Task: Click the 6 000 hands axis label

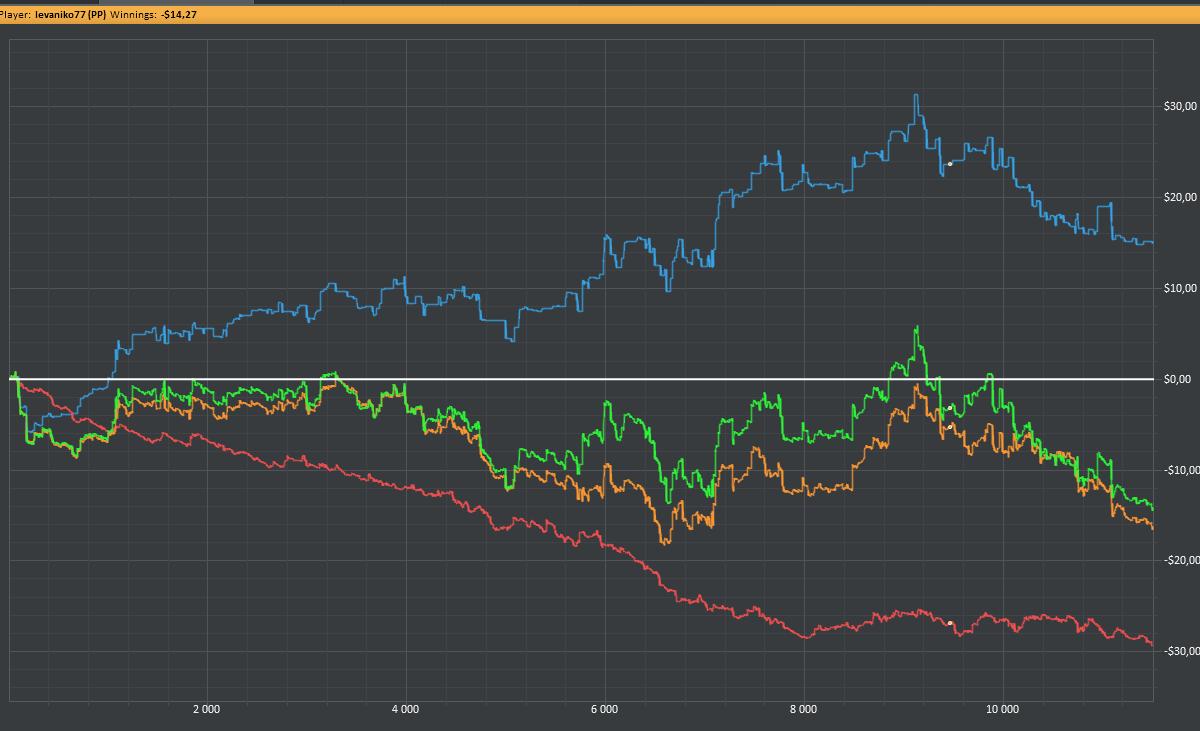Action: (x=604, y=709)
